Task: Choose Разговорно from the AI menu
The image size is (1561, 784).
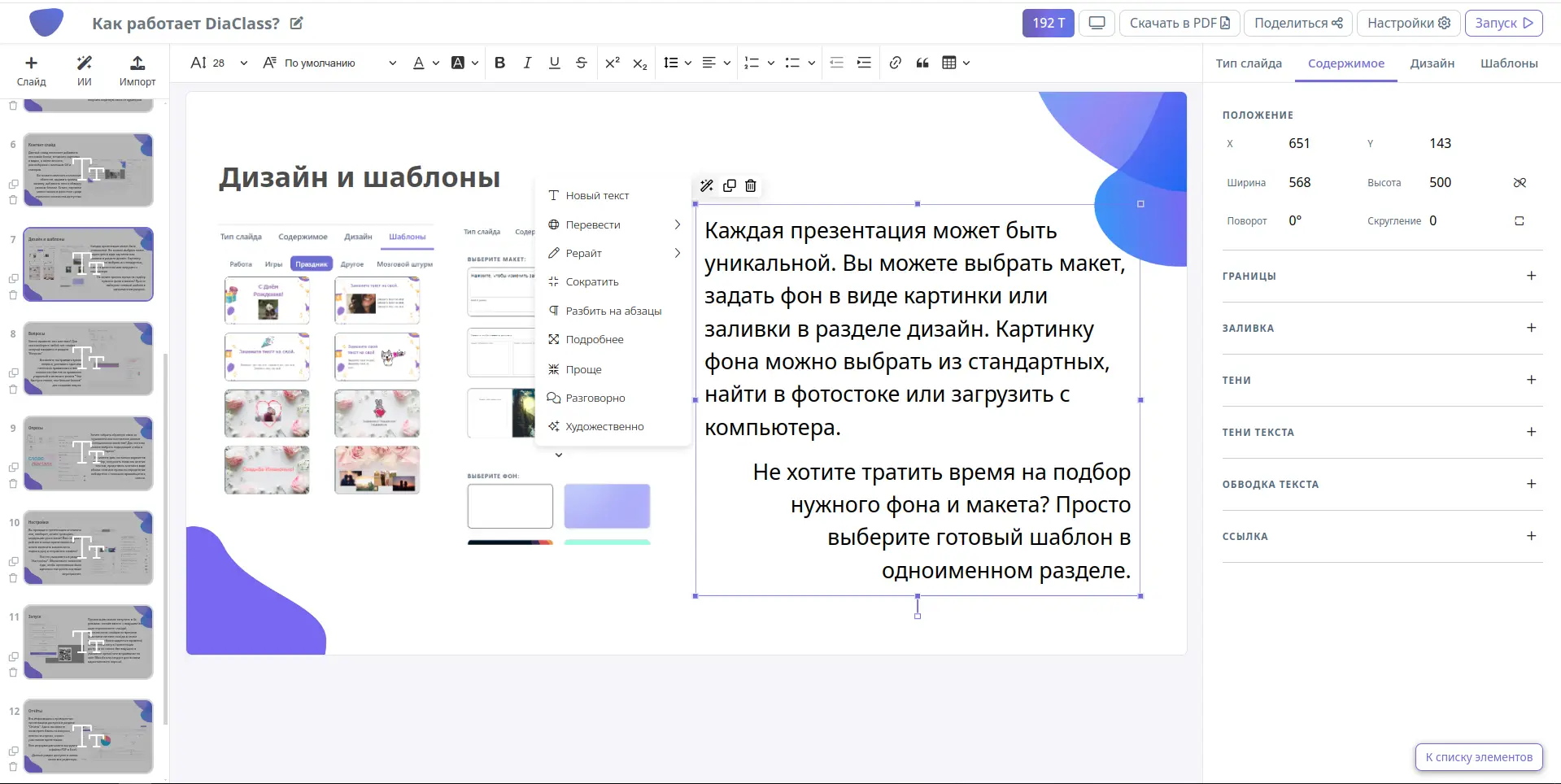Action: pyautogui.click(x=613, y=398)
